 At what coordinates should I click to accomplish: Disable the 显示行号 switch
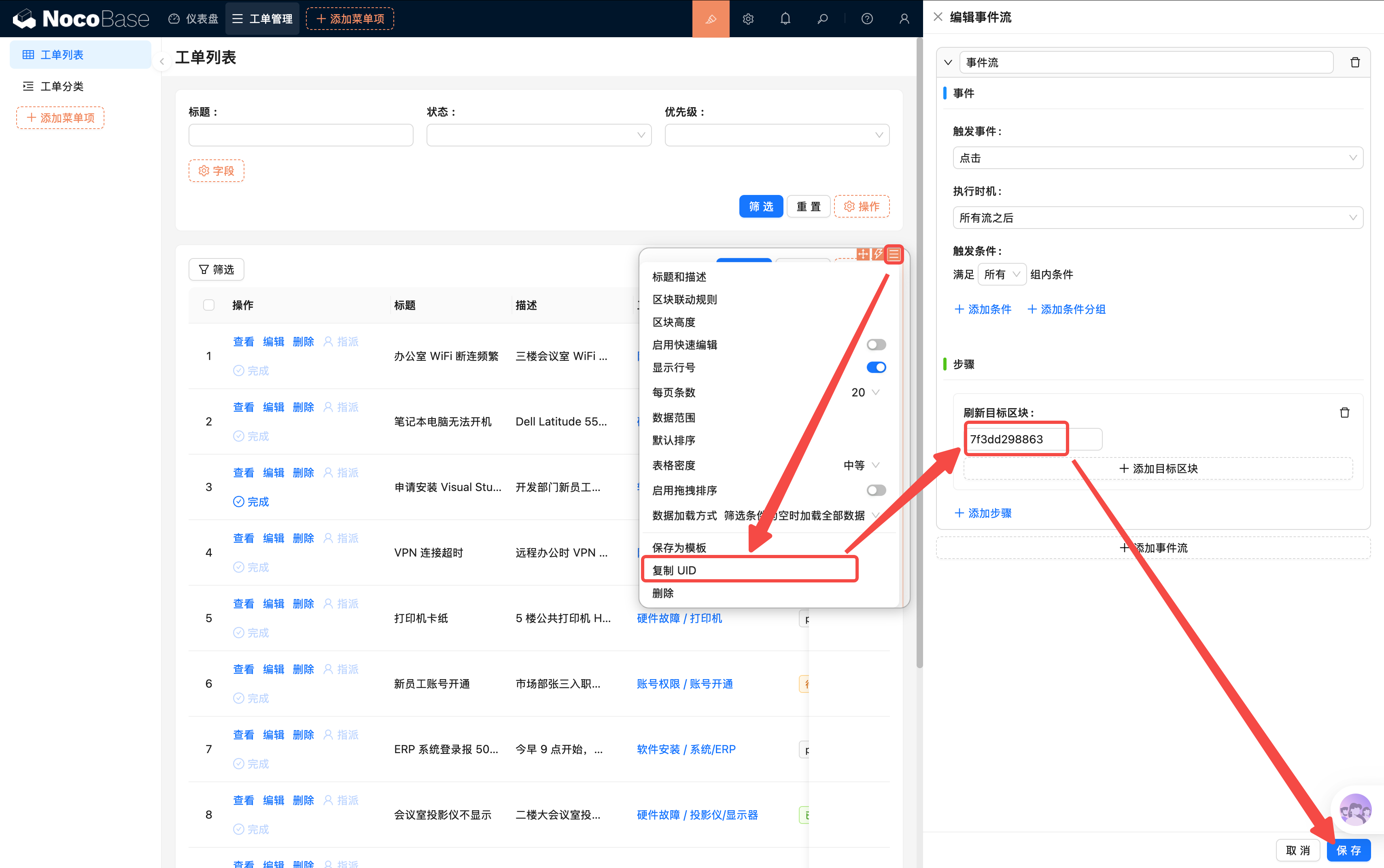(876, 367)
